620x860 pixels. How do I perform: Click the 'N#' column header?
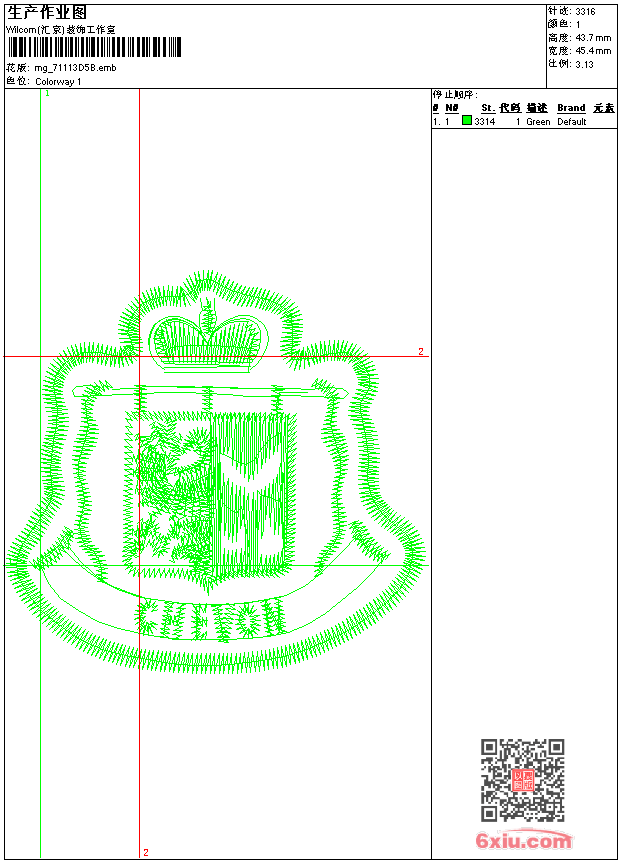[x=452, y=108]
